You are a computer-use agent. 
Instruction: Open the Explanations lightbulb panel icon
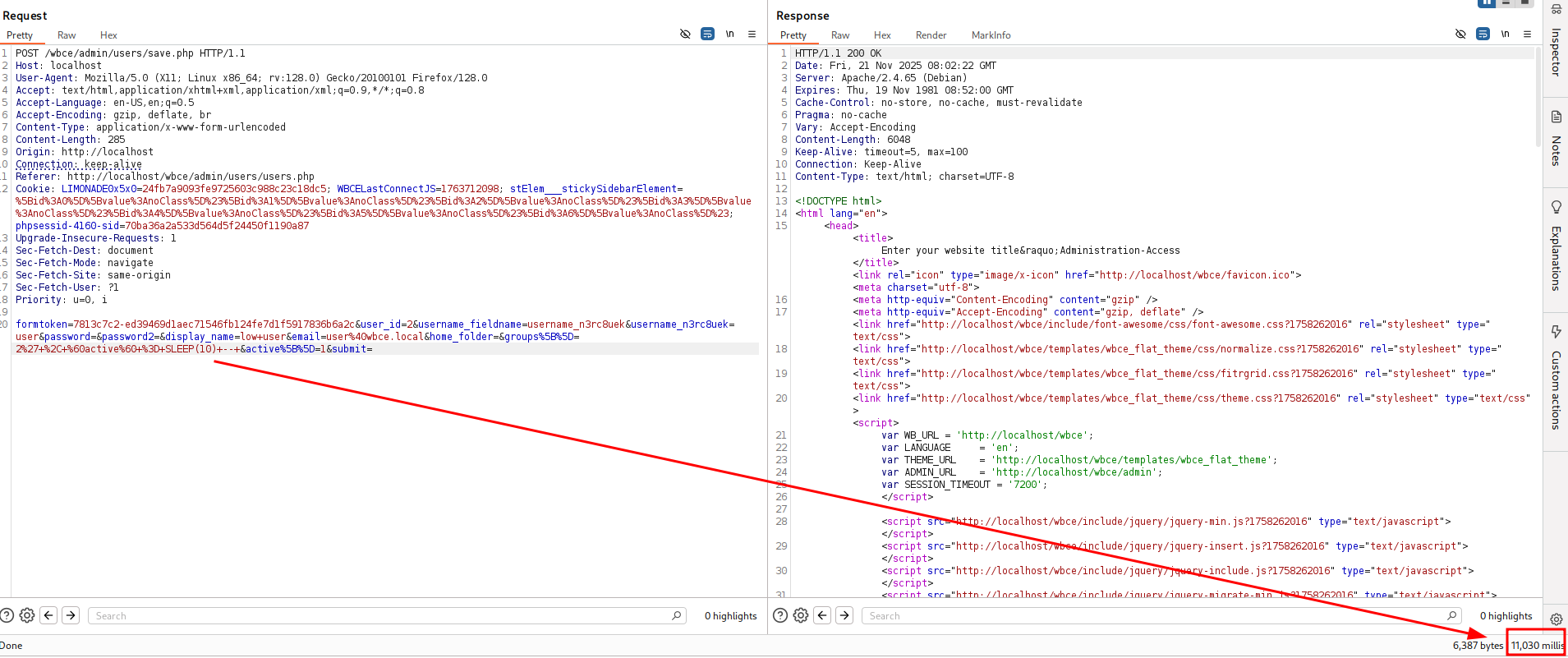coord(1556,207)
